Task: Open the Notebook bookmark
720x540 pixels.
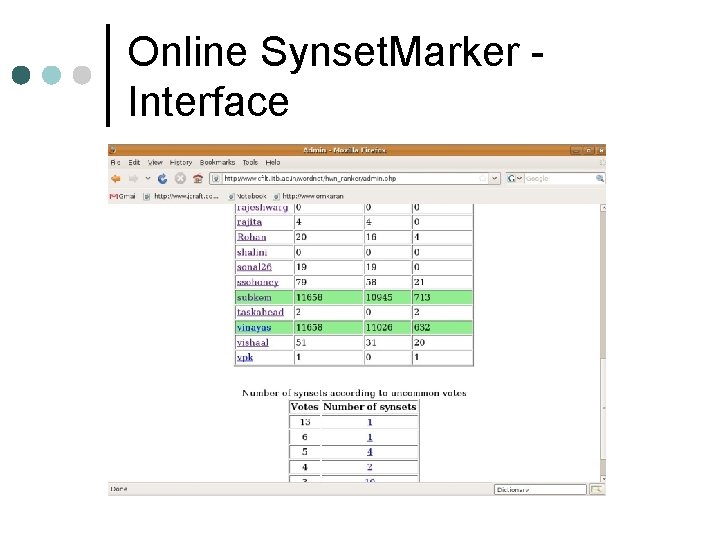Action: click(x=248, y=196)
